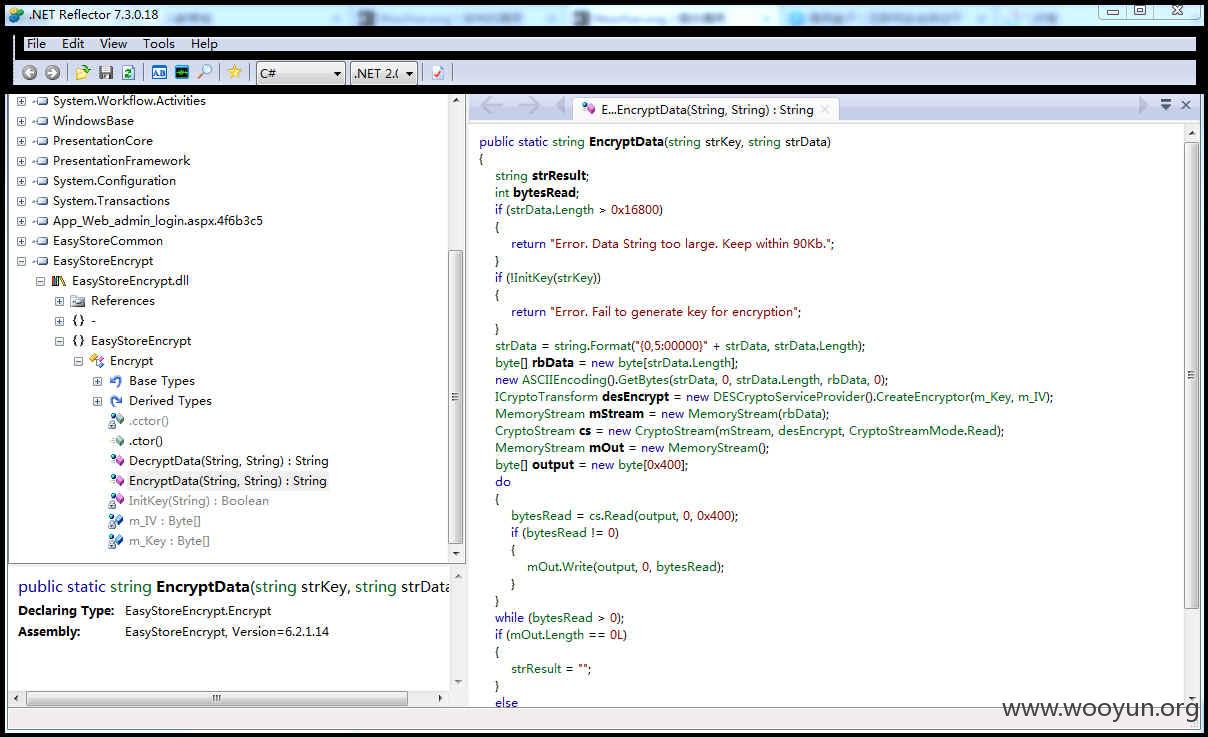Go back using code pane left arrow
The image size is (1208, 737).
491,106
